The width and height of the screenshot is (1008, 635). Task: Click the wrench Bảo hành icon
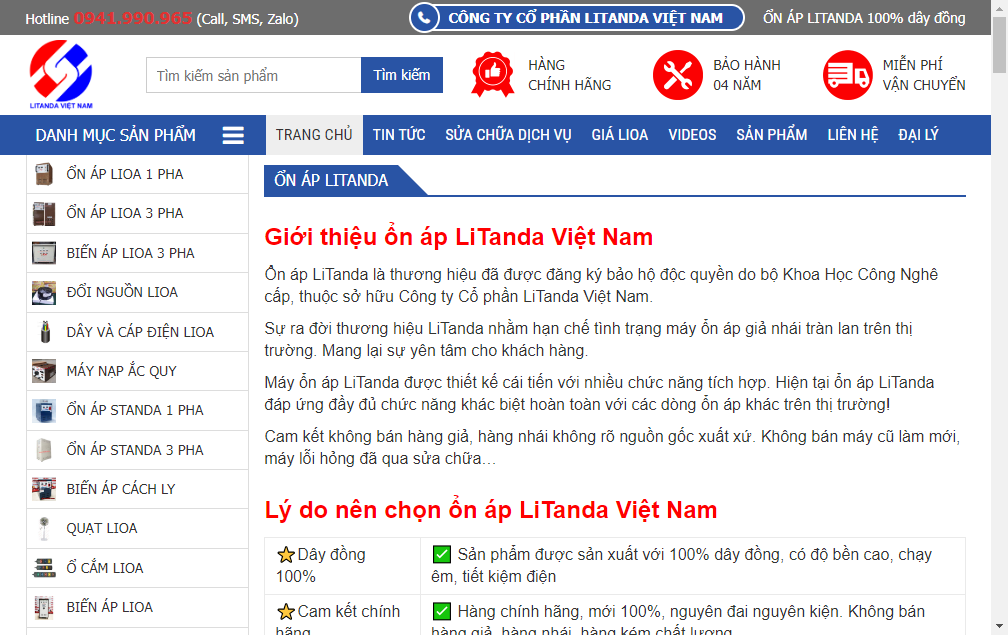pos(678,75)
